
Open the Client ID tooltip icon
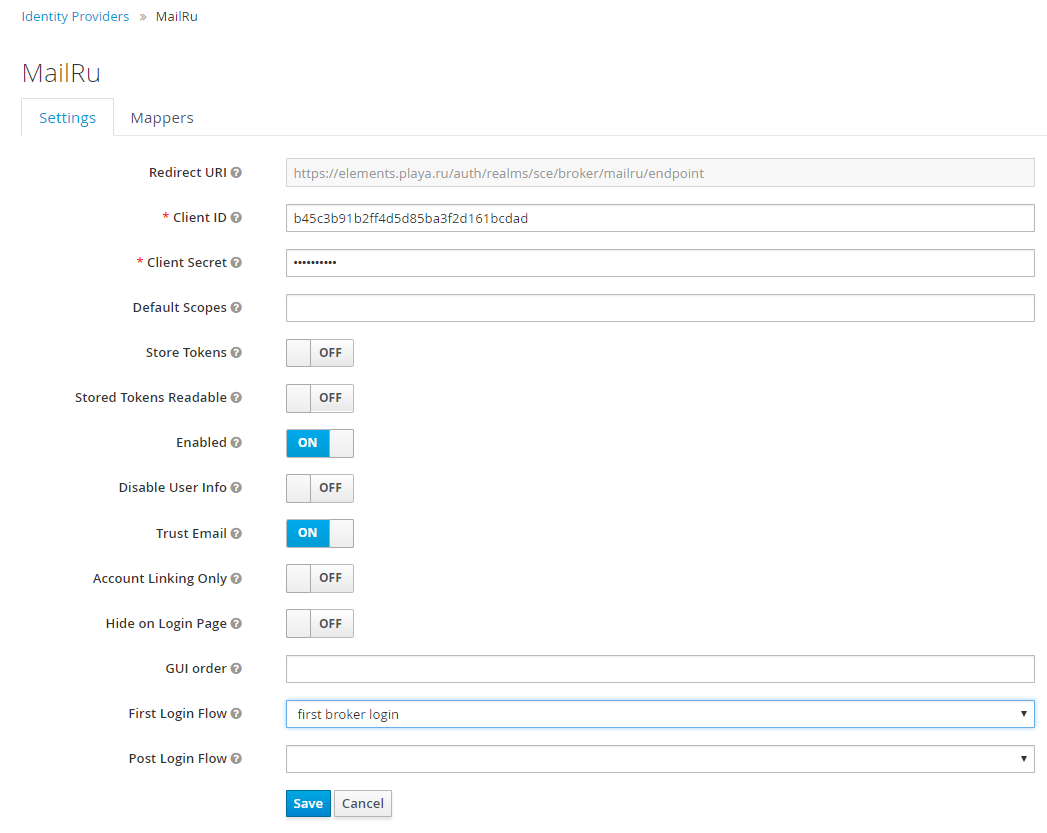coord(236,217)
